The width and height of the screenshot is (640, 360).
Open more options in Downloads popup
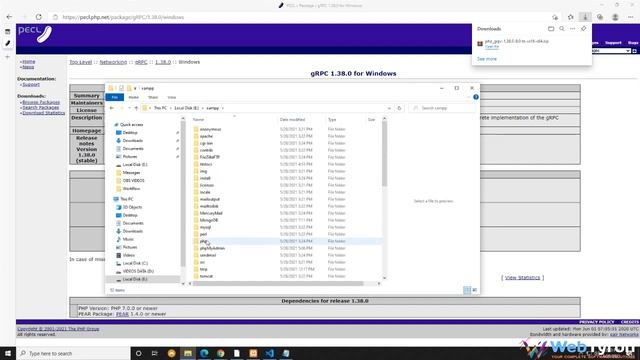[x=573, y=29]
